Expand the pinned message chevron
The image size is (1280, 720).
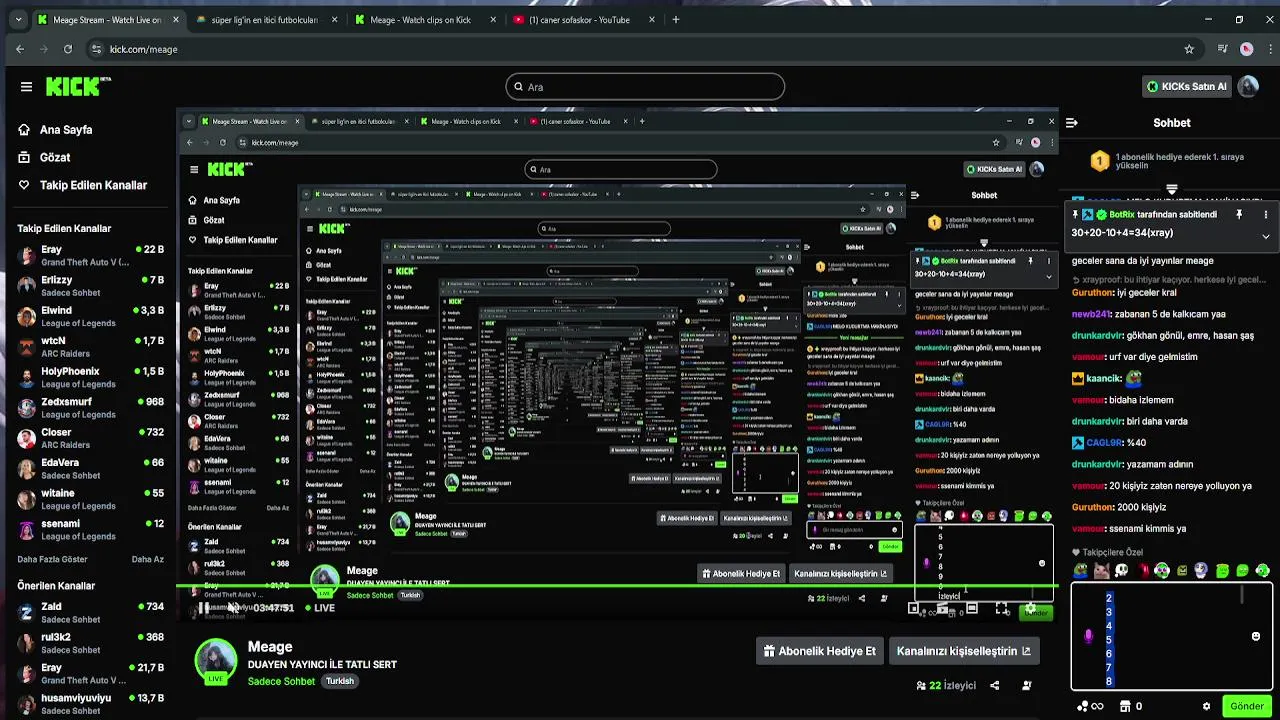tap(1265, 236)
